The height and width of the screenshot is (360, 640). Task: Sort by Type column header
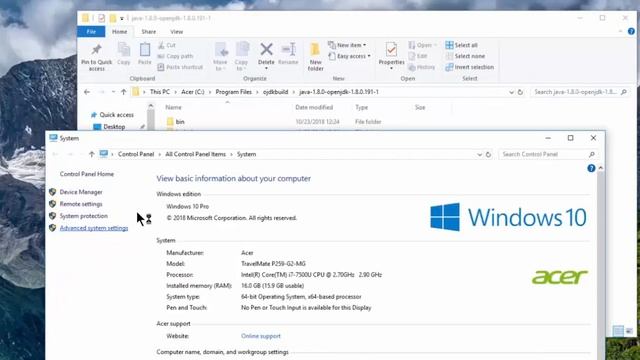click(361, 107)
